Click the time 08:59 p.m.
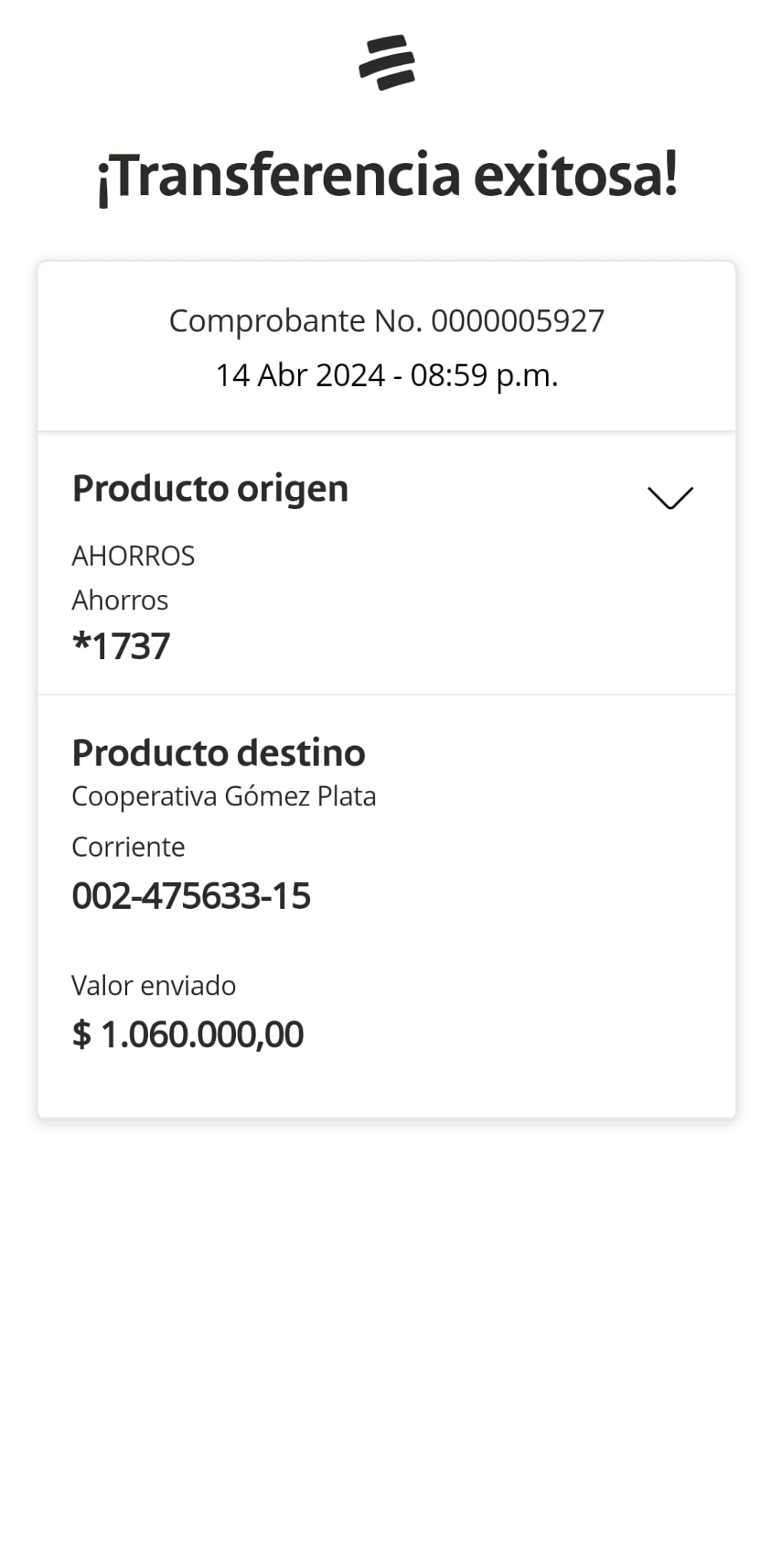 tap(484, 375)
